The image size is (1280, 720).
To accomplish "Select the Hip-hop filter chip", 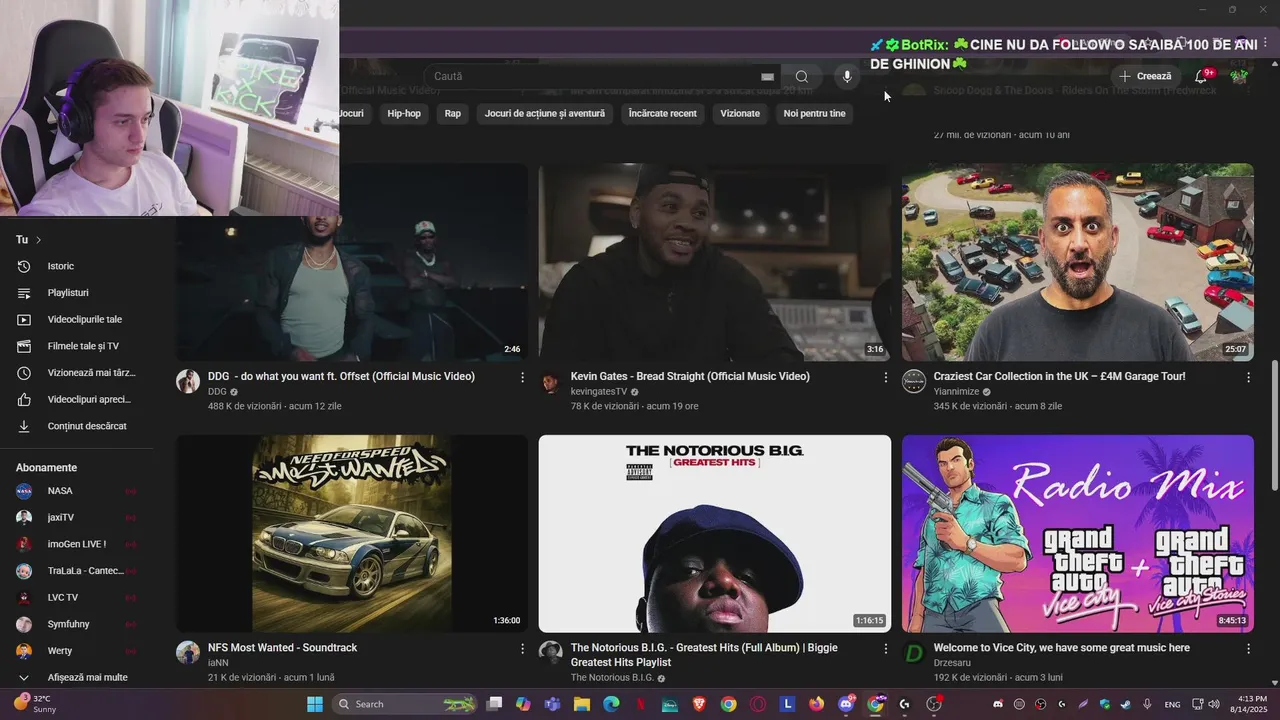I will click(x=404, y=113).
